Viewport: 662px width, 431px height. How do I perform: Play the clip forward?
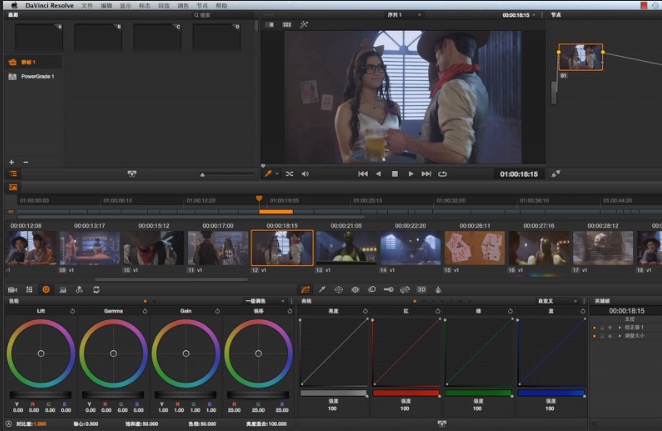coord(411,173)
